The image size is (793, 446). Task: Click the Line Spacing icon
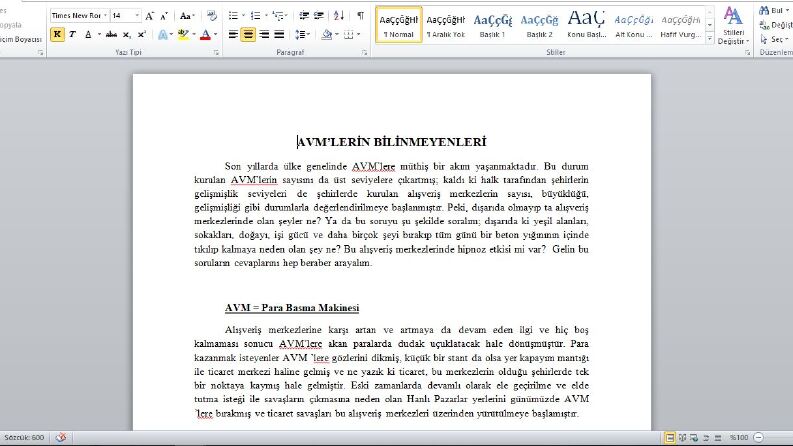click(x=300, y=34)
